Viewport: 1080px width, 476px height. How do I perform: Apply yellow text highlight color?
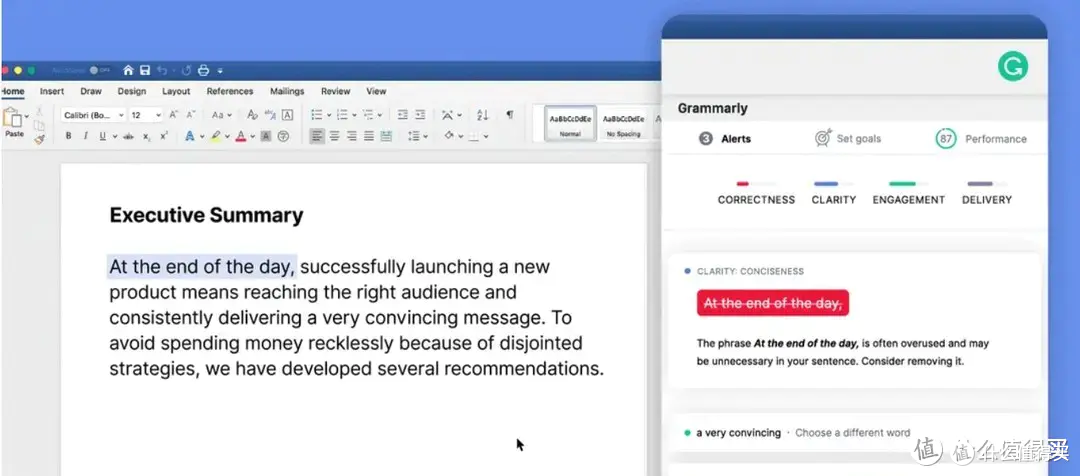216,136
